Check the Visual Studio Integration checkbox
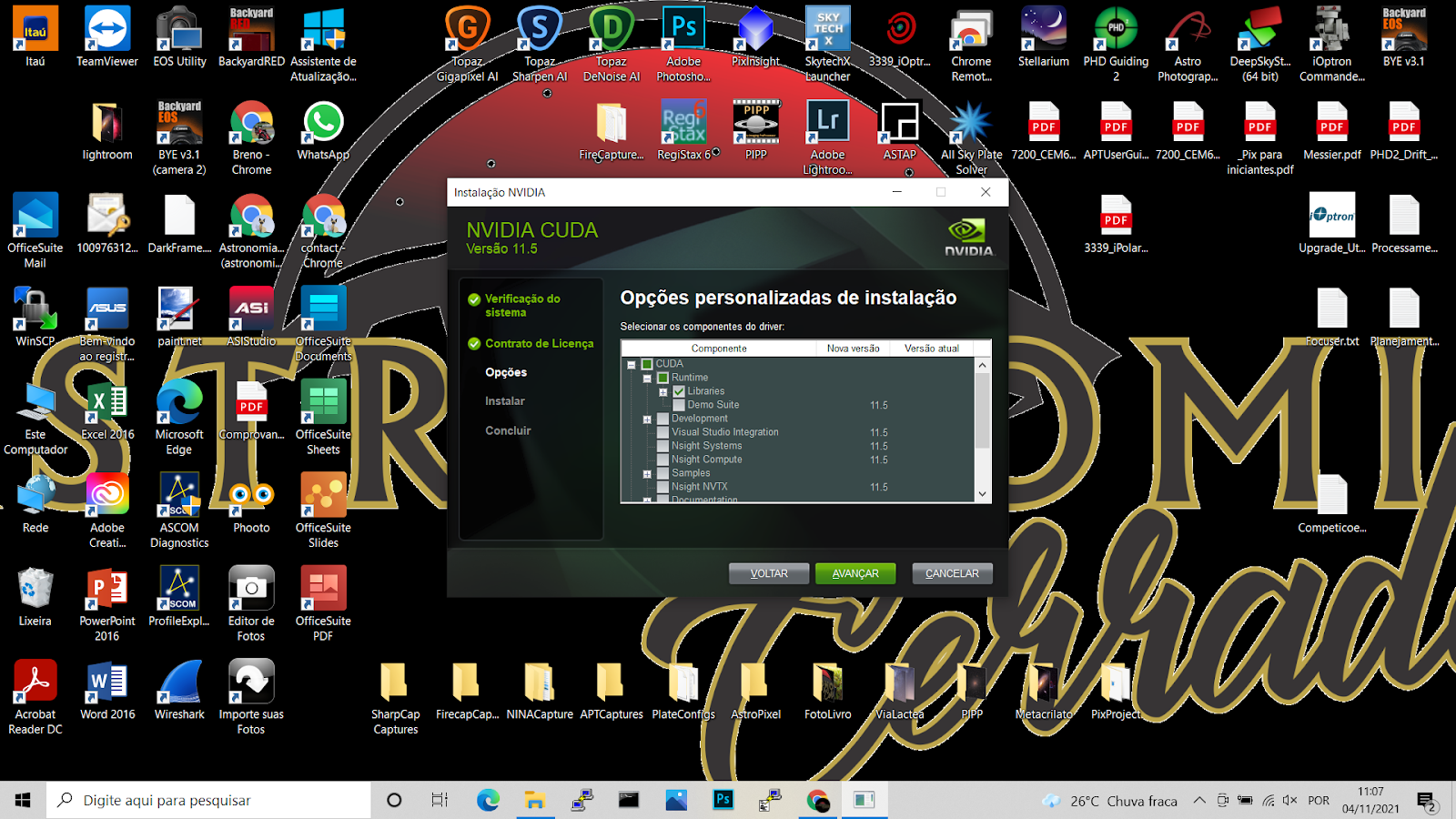1456x819 pixels. 662,432
